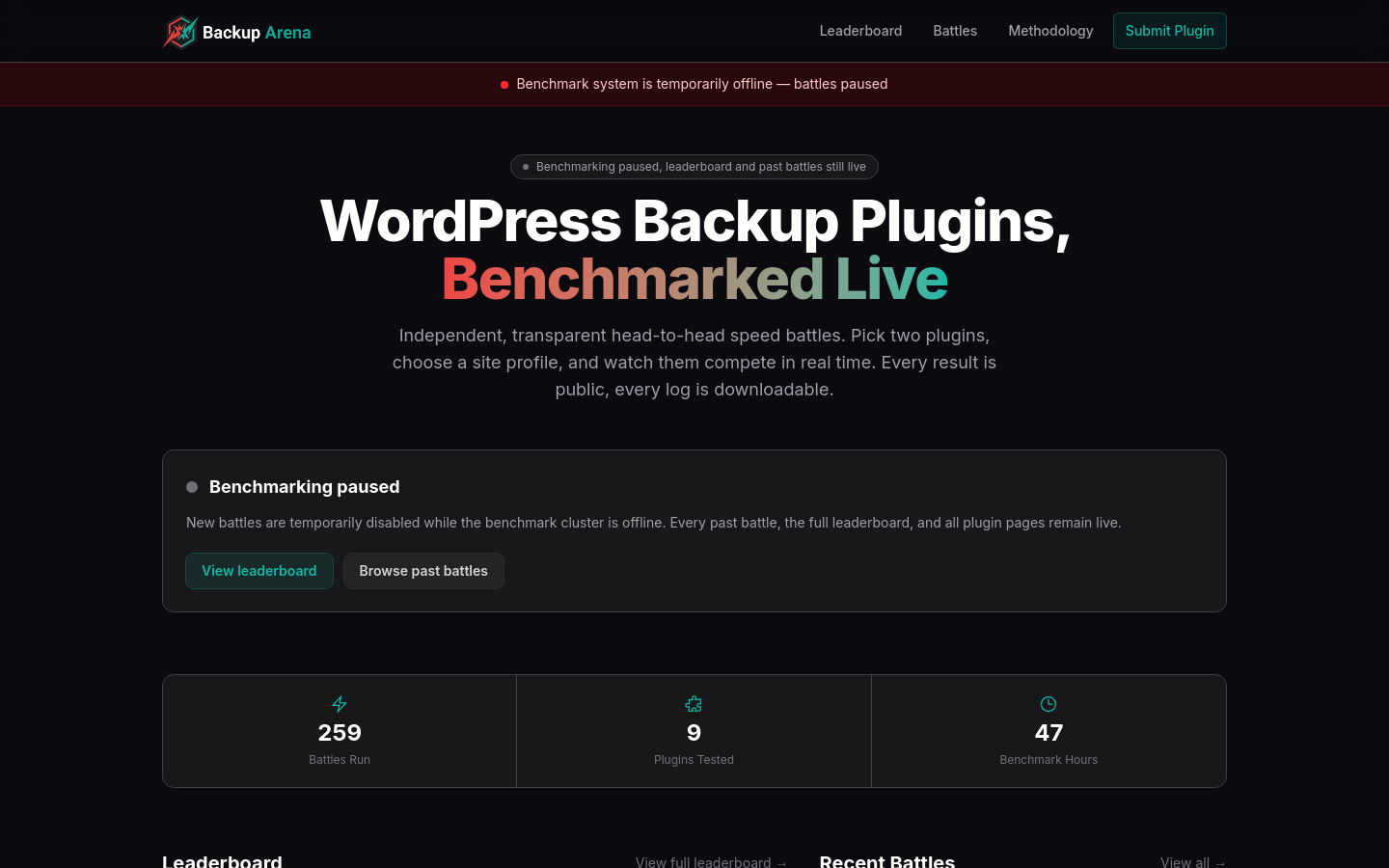Click the Recent Battles section heading
Screen dimensions: 1389x868
pos(887,860)
